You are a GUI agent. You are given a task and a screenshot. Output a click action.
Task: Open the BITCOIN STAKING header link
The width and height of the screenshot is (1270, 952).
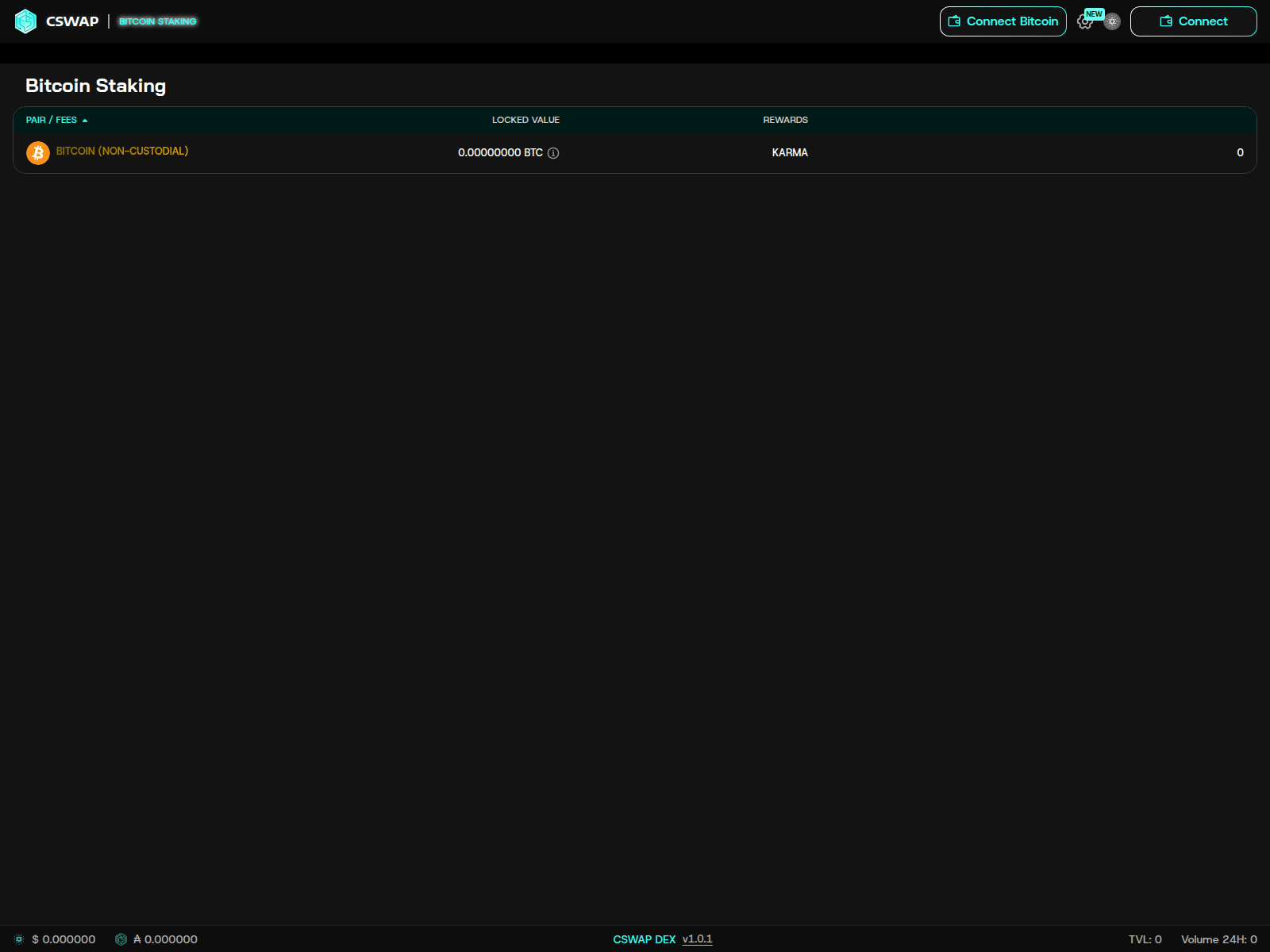click(x=157, y=21)
